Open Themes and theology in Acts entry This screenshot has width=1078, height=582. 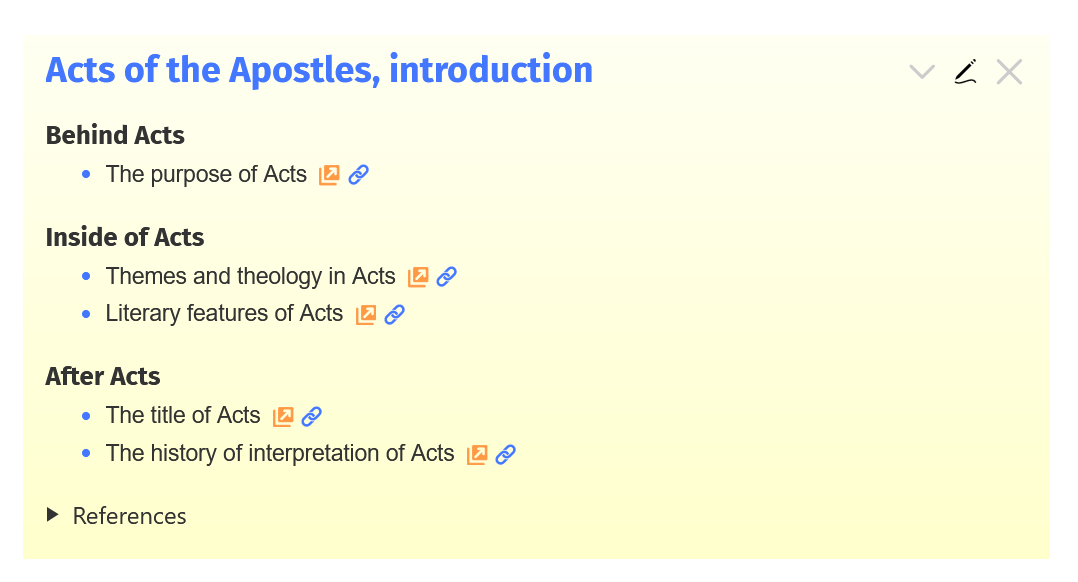coord(250,276)
